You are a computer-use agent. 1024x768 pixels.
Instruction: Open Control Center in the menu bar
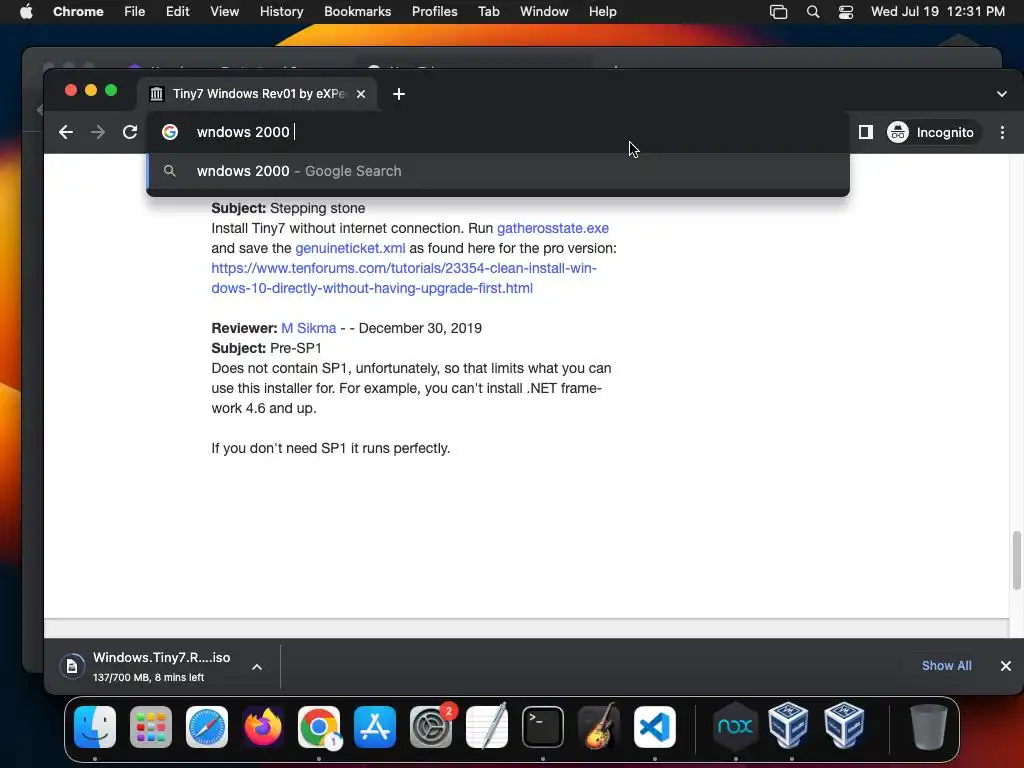click(846, 12)
